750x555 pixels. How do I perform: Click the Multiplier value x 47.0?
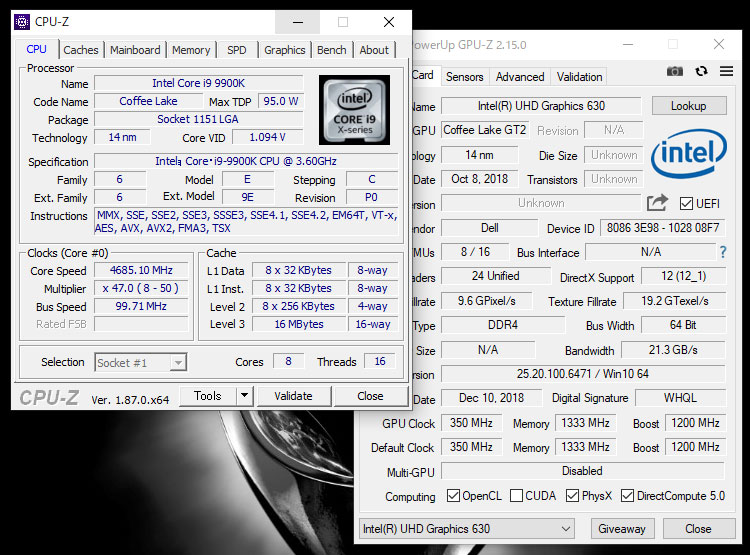[141, 288]
